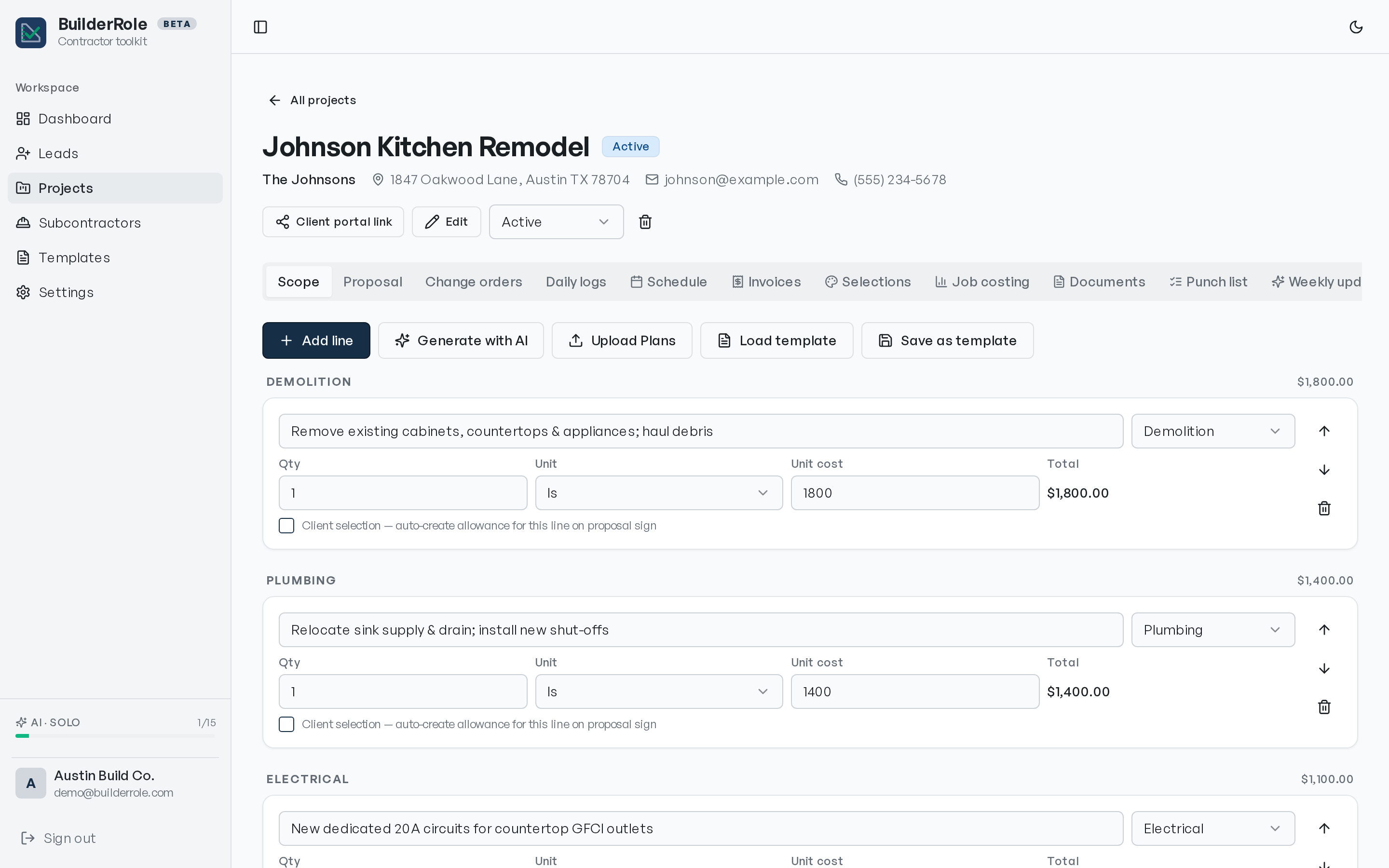This screenshot has width=1389, height=868.
Task: Open Settings in the sidebar
Action: click(x=115, y=292)
